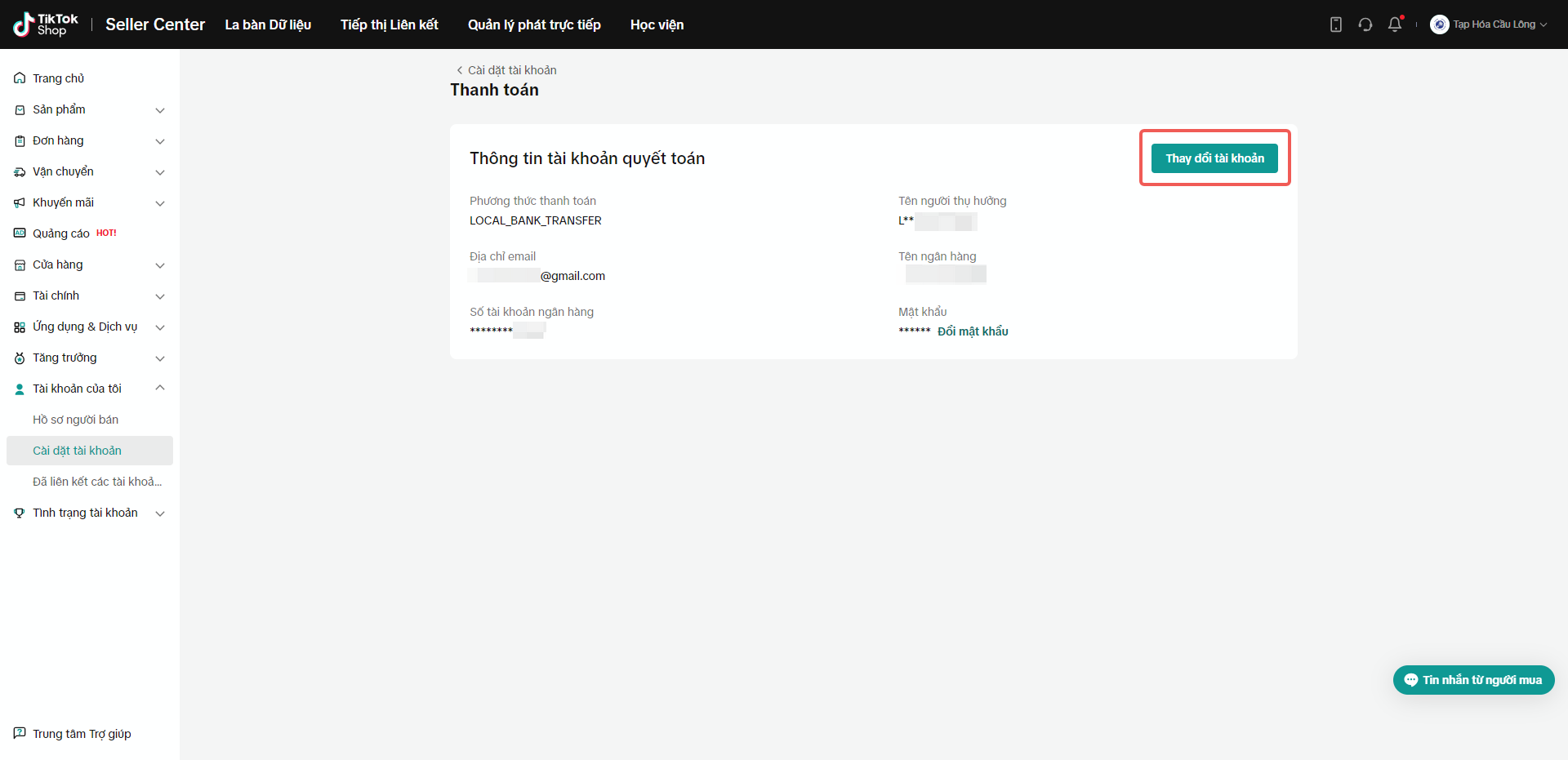Expand Tình trạng tài khoản menu

point(90,513)
